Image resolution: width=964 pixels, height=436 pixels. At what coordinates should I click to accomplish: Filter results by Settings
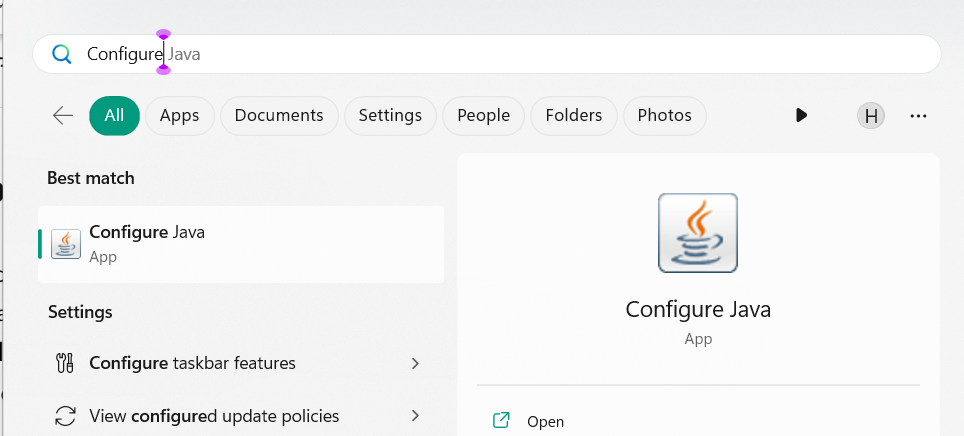pos(390,115)
